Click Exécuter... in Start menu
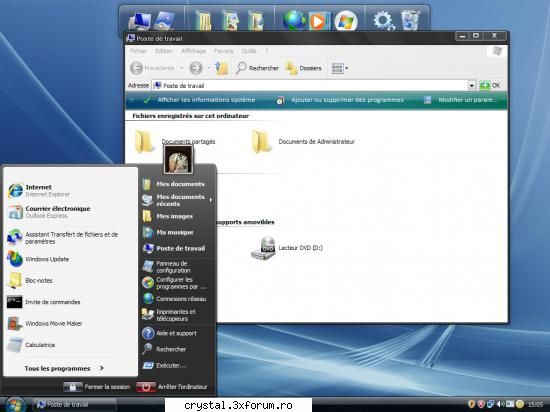550x412 pixels. (x=164, y=365)
